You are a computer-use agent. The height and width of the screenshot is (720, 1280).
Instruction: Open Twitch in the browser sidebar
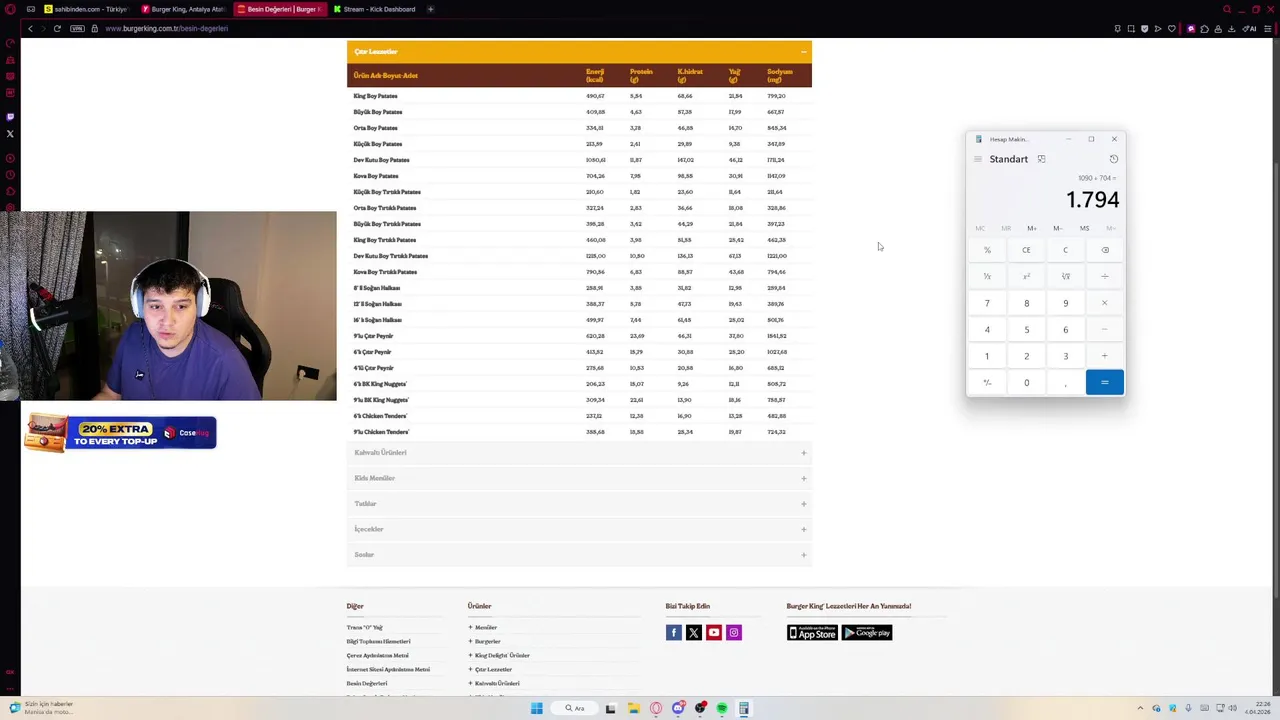pos(10,117)
